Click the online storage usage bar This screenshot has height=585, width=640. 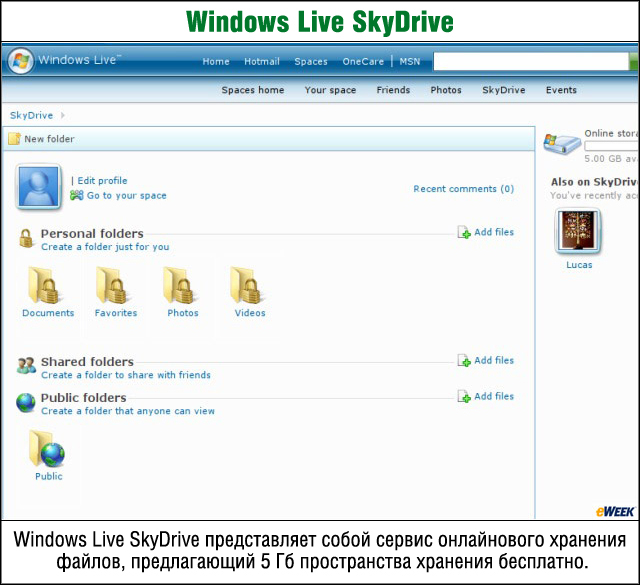611,146
